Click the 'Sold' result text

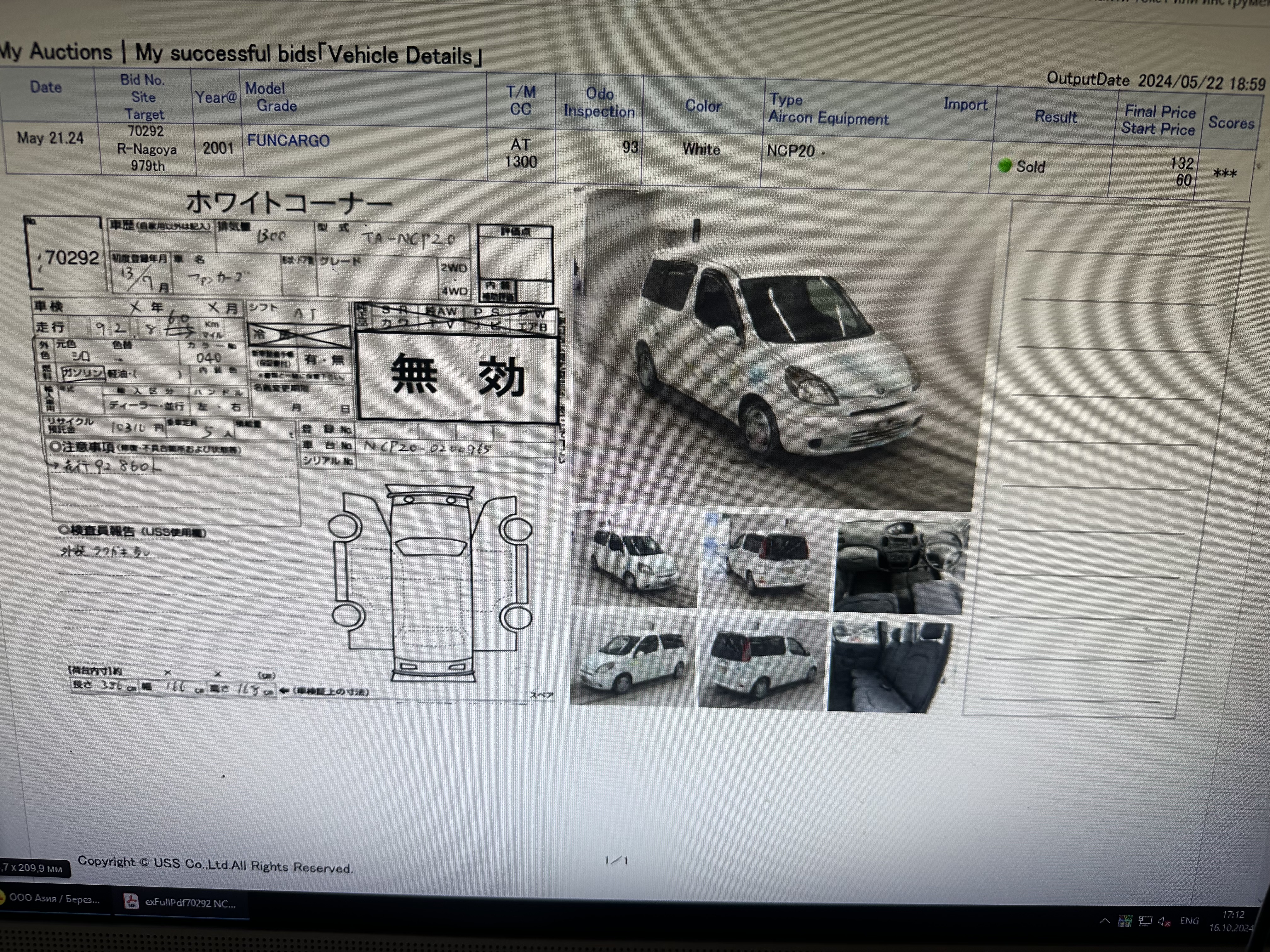coord(1031,167)
